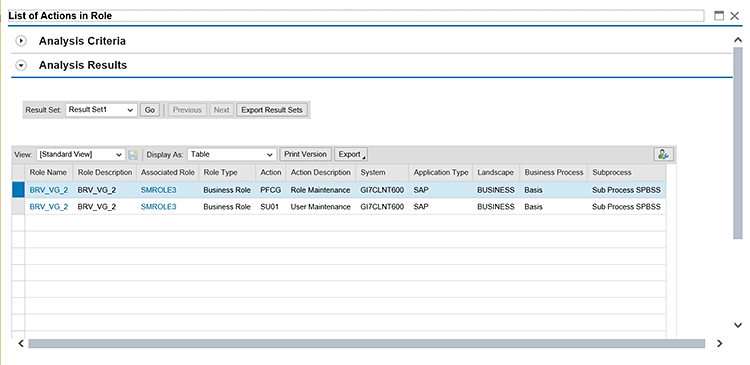Image resolution: width=750 pixels, height=365 pixels.
Task: Open the table personalization settings icon
Action: tap(663, 154)
